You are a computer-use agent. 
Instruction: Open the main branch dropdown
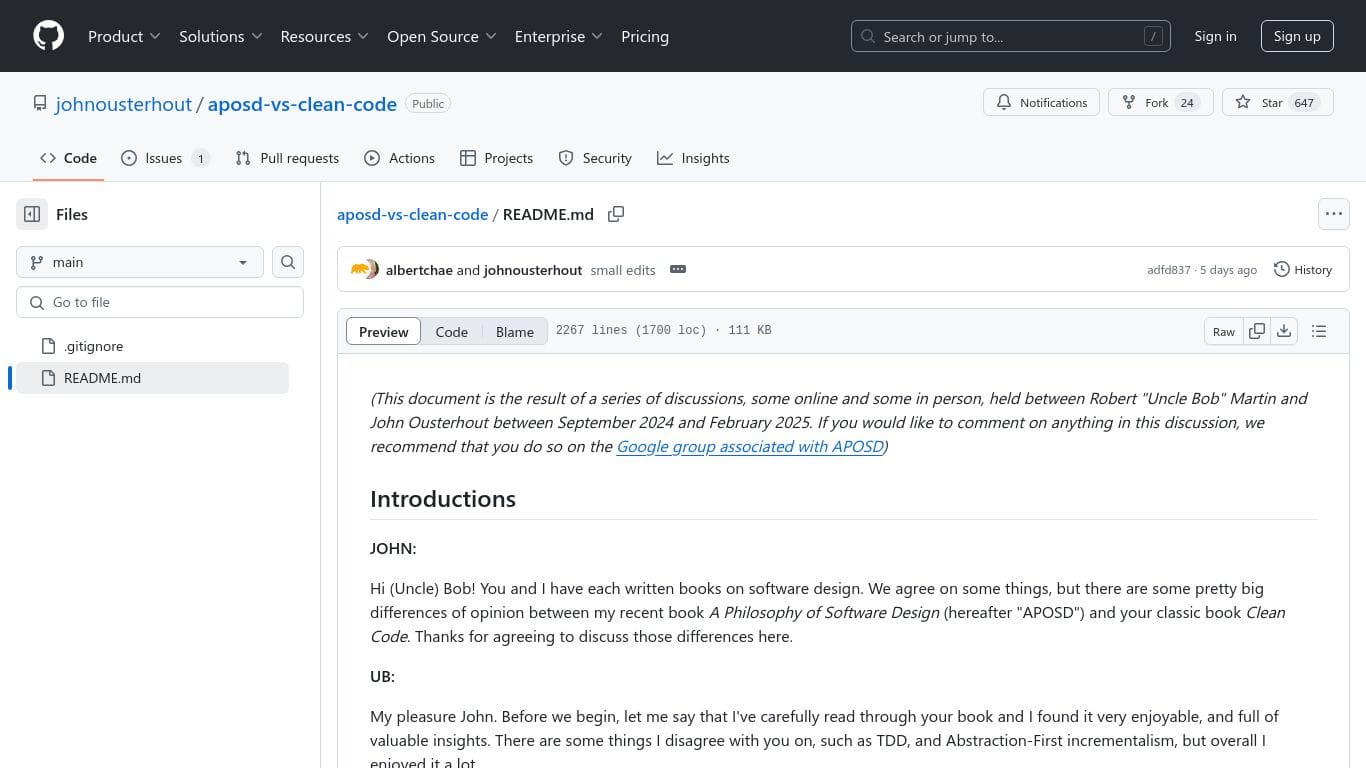(140, 262)
